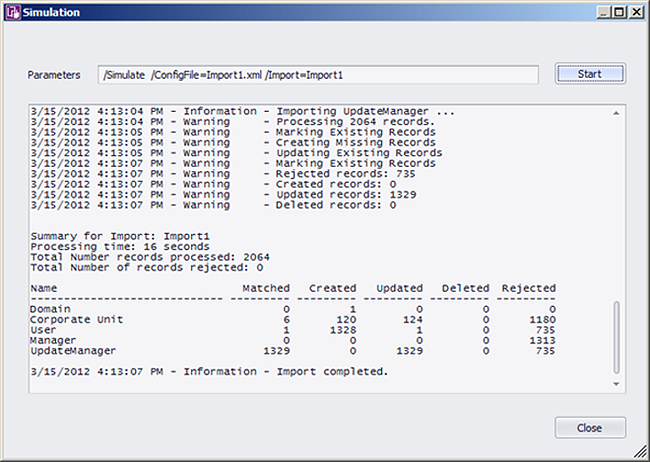This screenshot has height=462, width=650.
Task: Click the Matched column header in the summary
Action: (266, 288)
